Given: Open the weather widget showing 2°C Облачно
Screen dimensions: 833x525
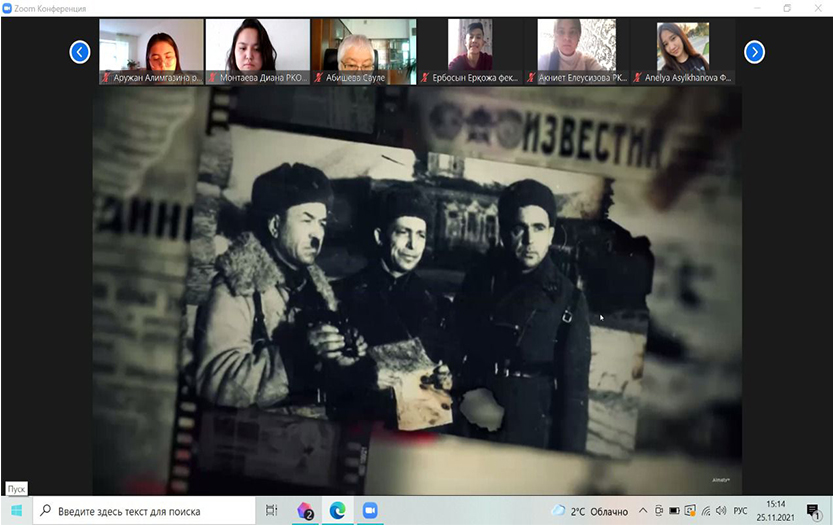Looking at the screenshot, I should pyautogui.click(x=590, y=511).
